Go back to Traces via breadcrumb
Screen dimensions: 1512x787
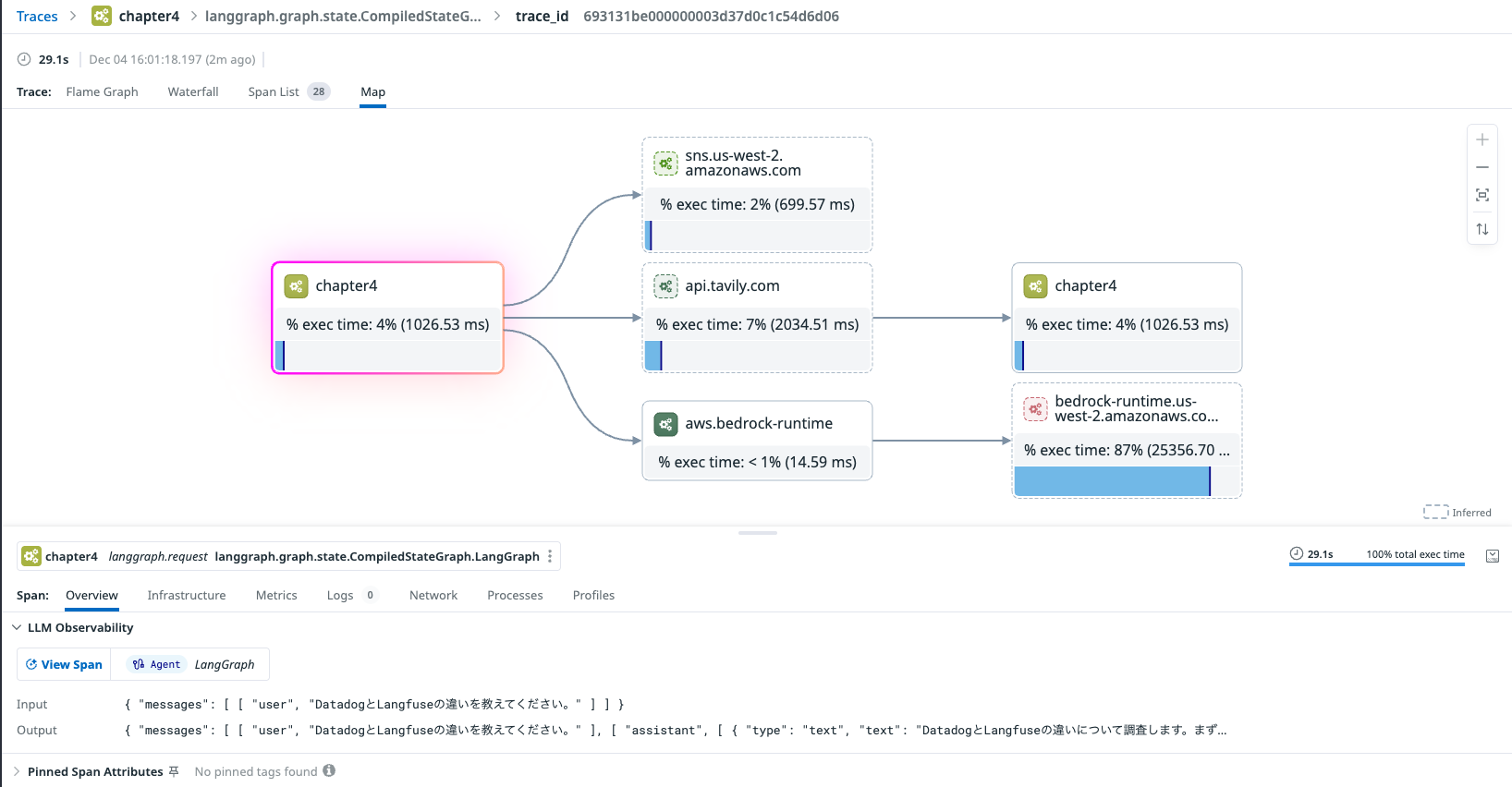[x=37, y=16]
